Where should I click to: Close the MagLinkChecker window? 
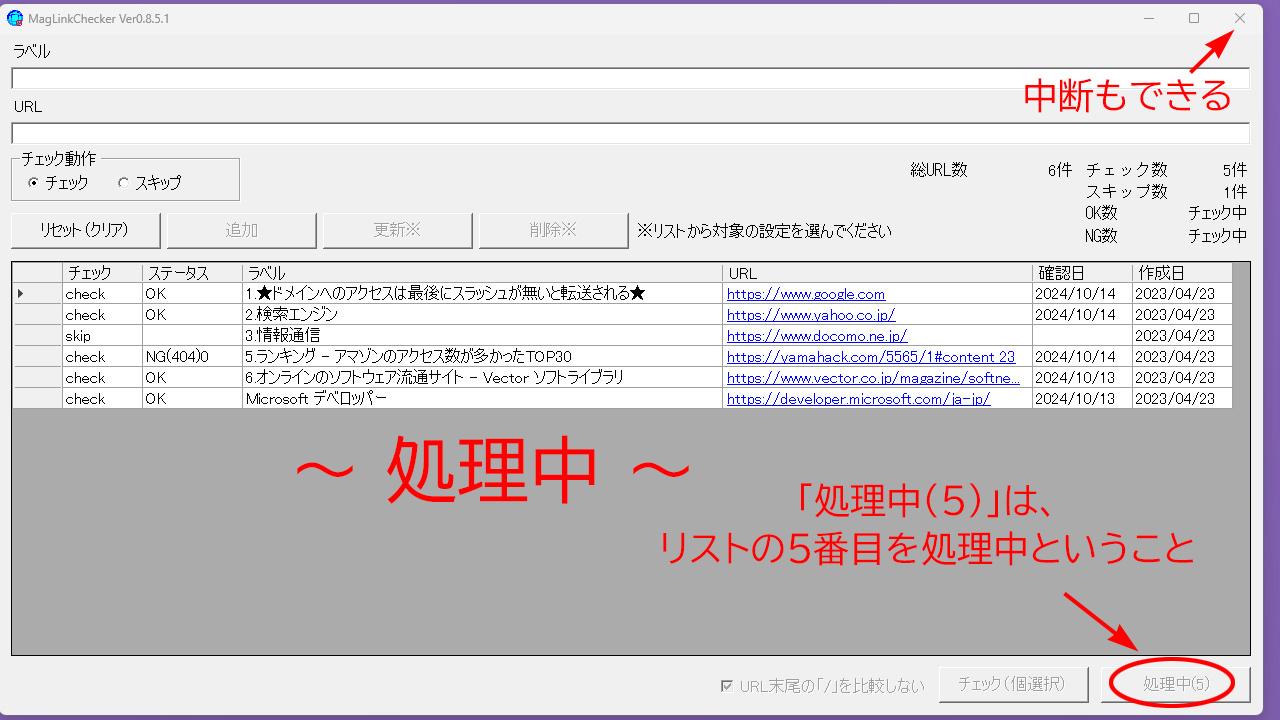[1240, 18]
